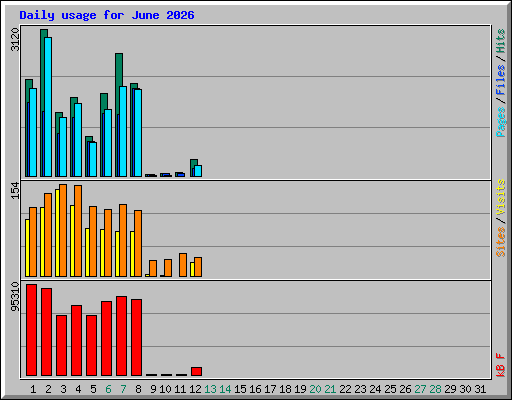The height and width of the screenshot is (400, 512).
Task: Click day 31 on the x-axis
Action: coord(480,389)
